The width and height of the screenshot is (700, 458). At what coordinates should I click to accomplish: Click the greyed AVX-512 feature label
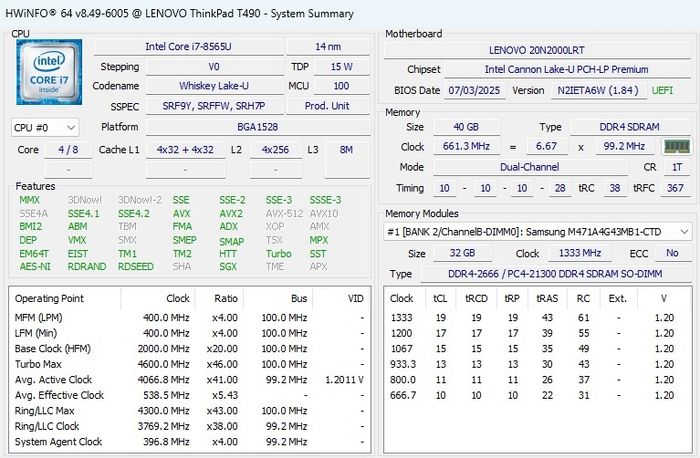284,214
